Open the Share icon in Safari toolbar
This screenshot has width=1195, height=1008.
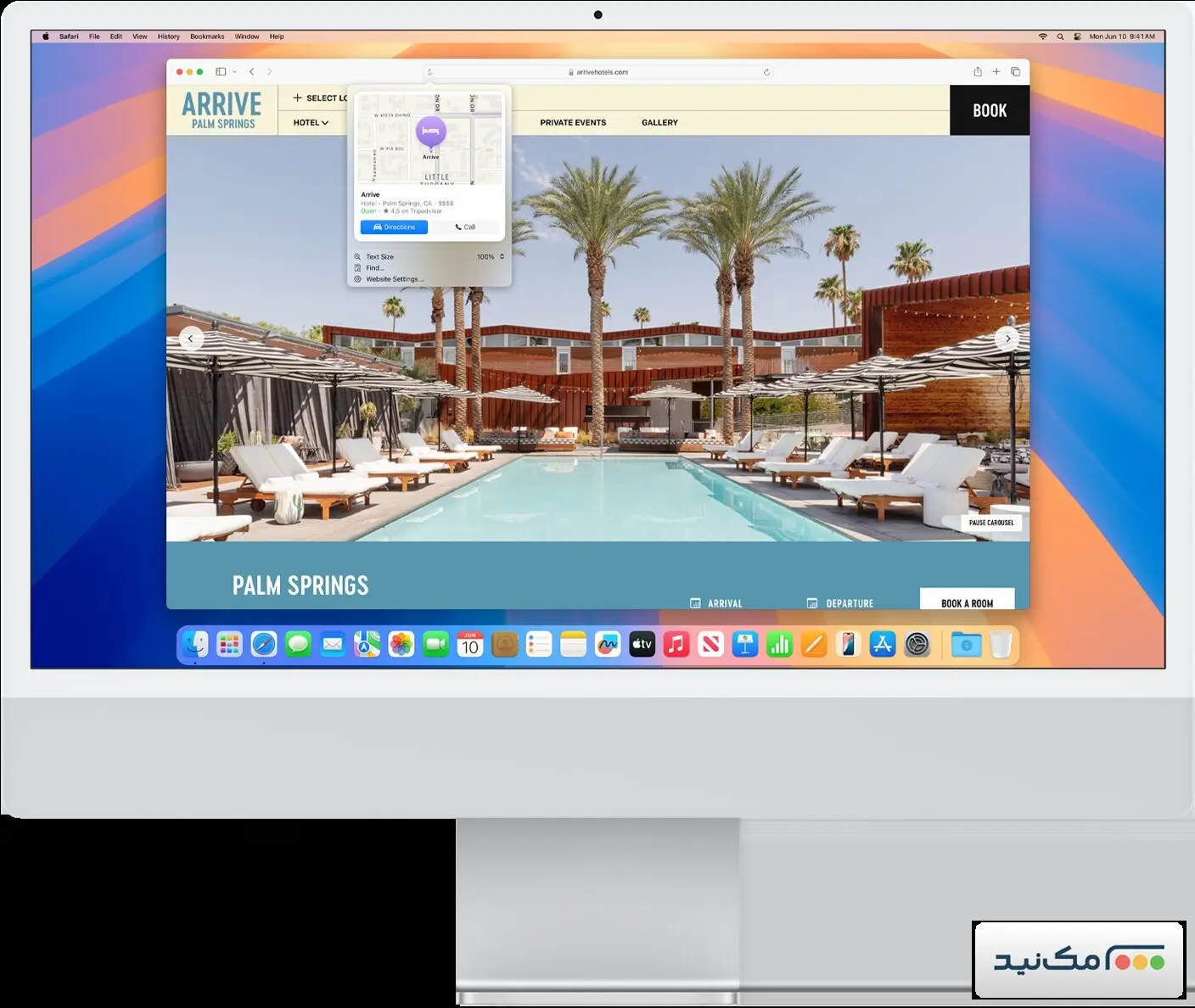point(977,72)
